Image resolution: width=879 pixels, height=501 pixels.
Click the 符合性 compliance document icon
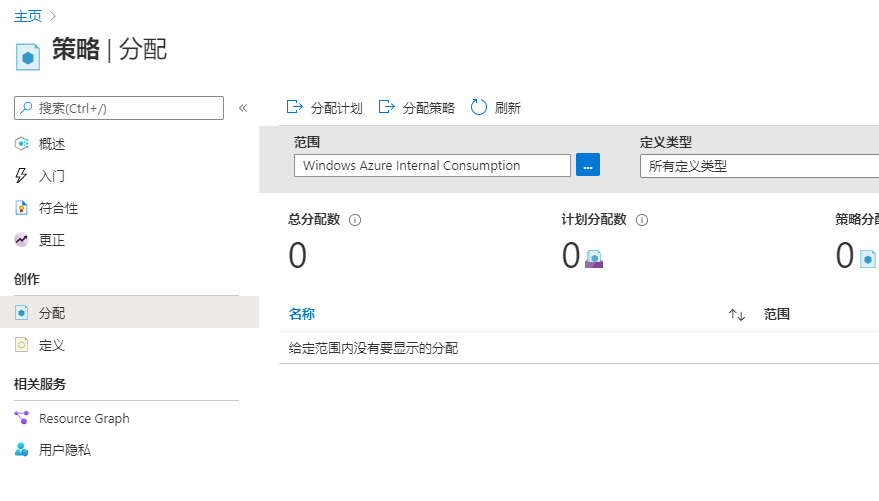(x=21, y=208)
